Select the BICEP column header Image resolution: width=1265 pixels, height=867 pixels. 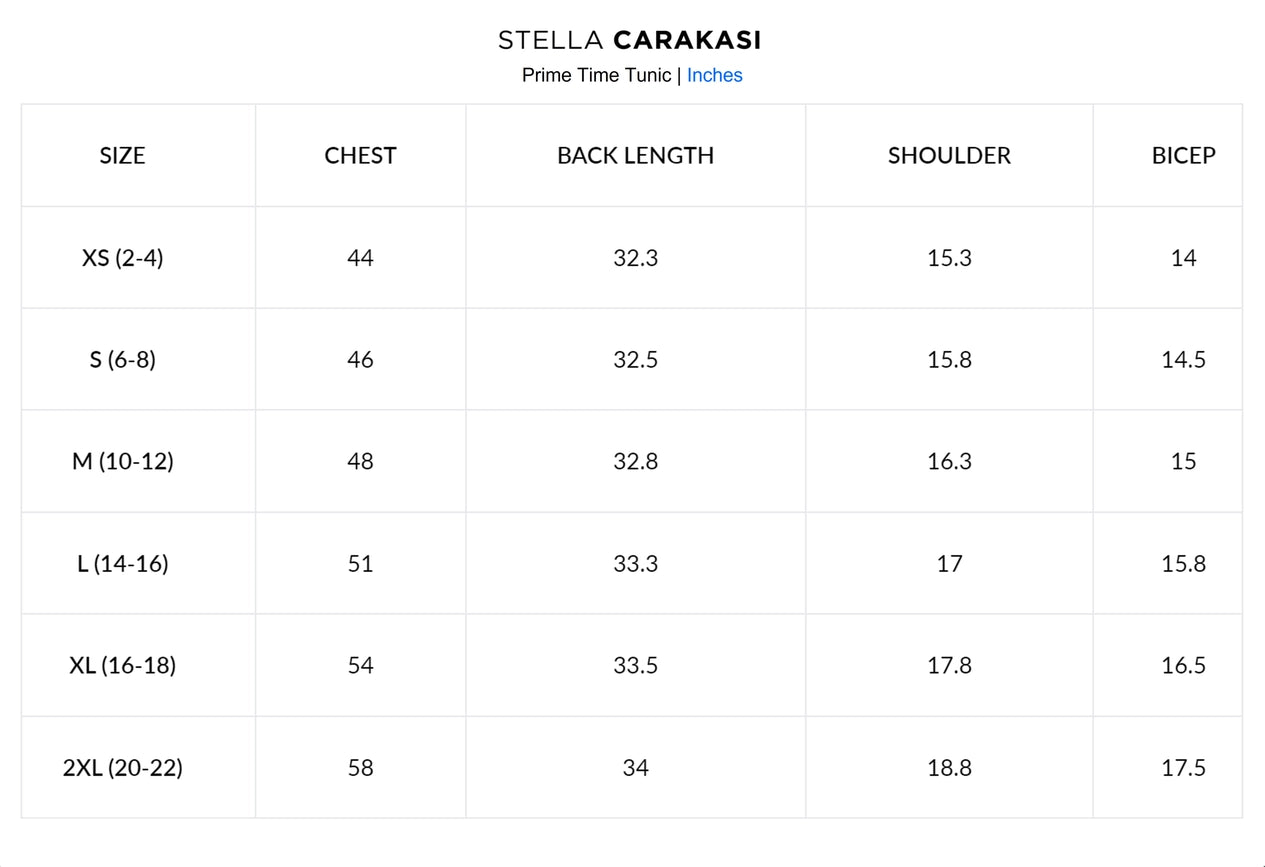1183,155
